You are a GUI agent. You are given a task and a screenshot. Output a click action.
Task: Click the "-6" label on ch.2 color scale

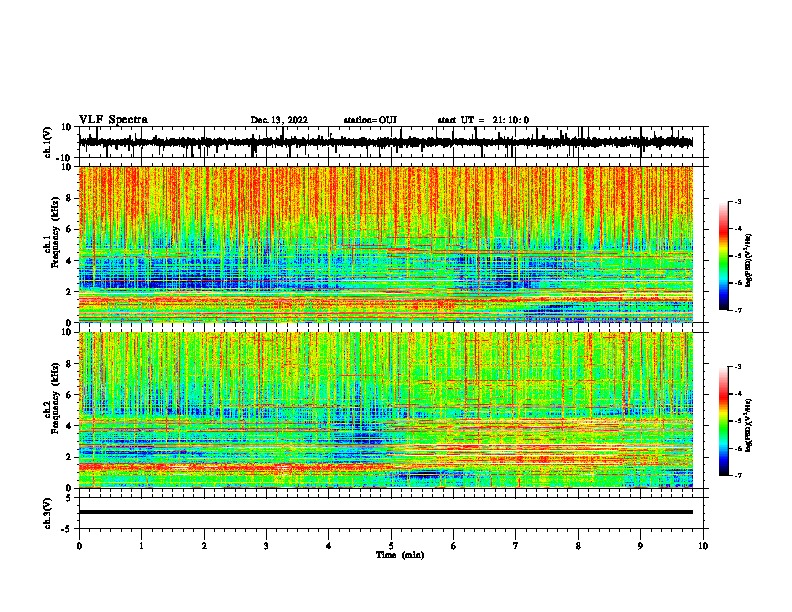coord(737,448)
